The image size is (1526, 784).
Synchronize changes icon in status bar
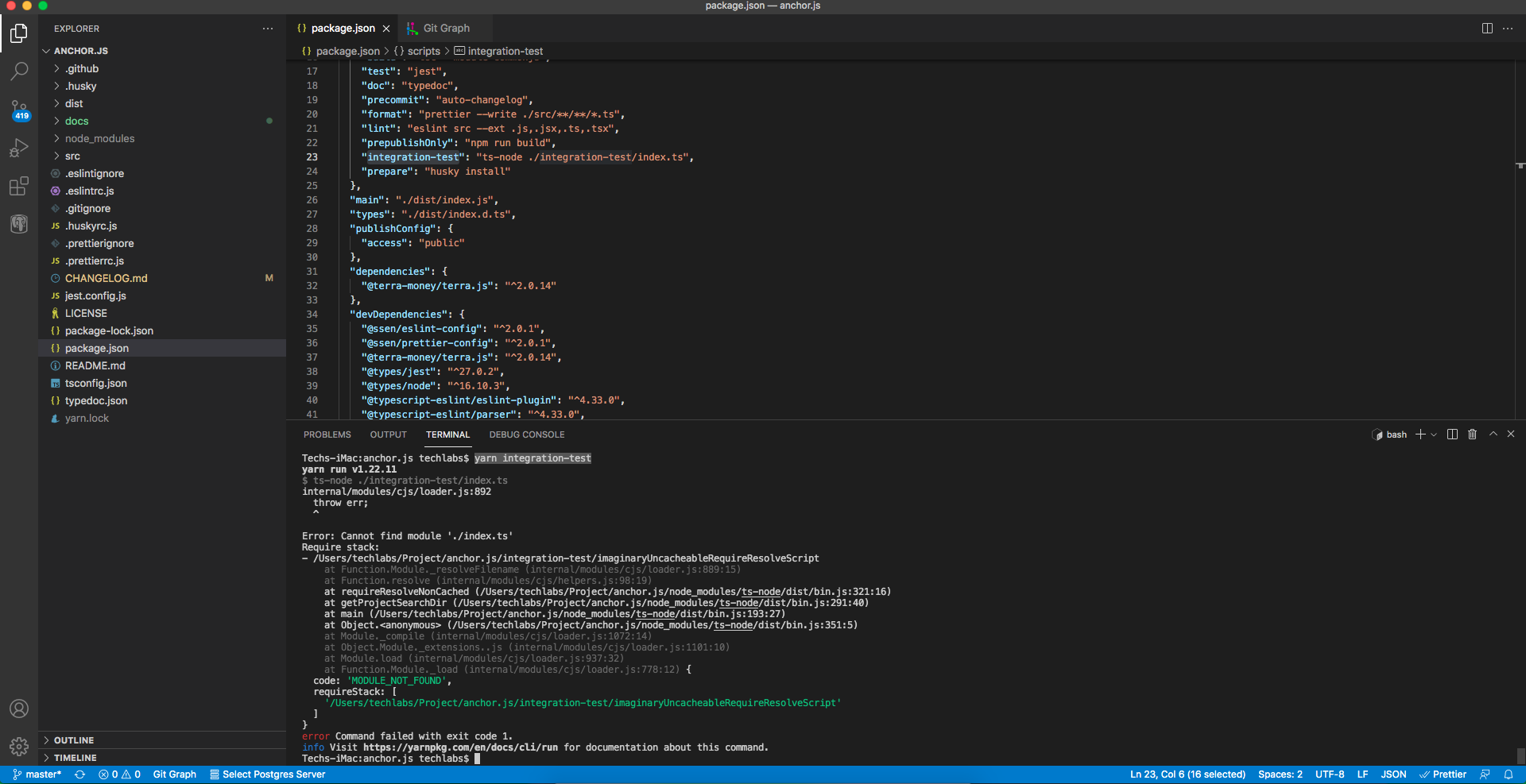point(79,774)
